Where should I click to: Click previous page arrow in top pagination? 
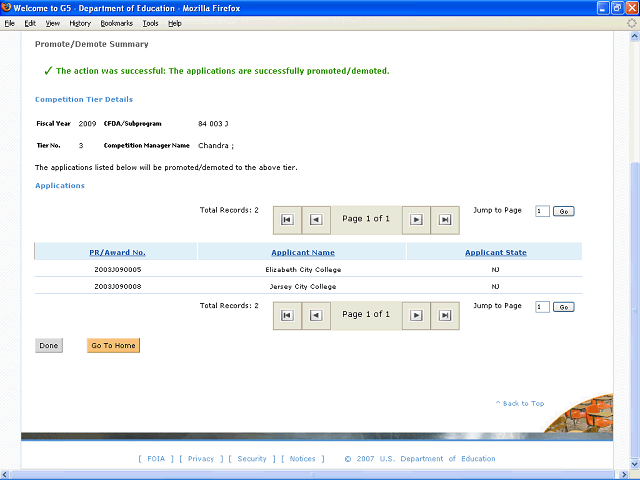click(x=316, y=220)
